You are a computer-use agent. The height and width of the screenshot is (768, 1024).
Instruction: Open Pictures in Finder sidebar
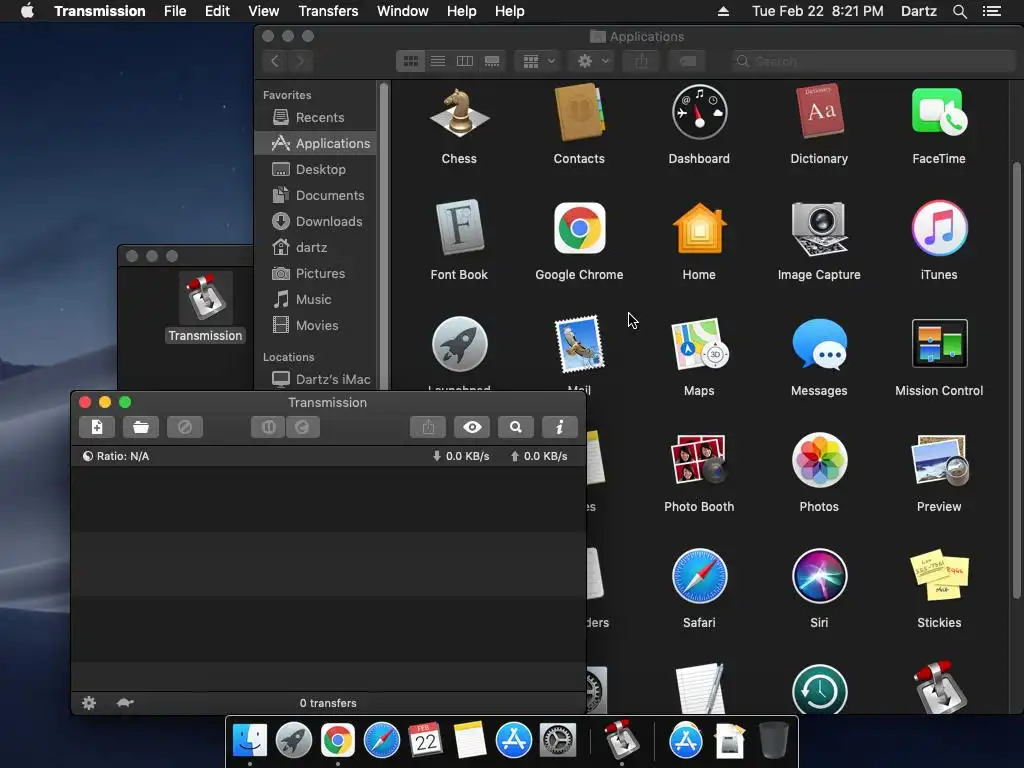click(x=315, y=274)
